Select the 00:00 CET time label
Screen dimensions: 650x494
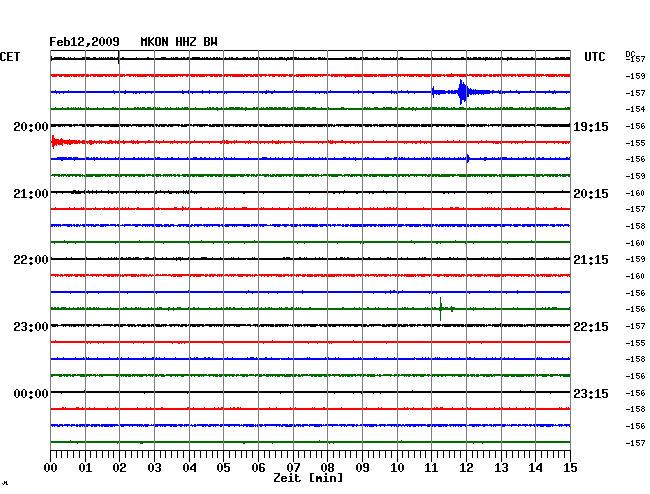pyautogui.click(x=31, y=393)
